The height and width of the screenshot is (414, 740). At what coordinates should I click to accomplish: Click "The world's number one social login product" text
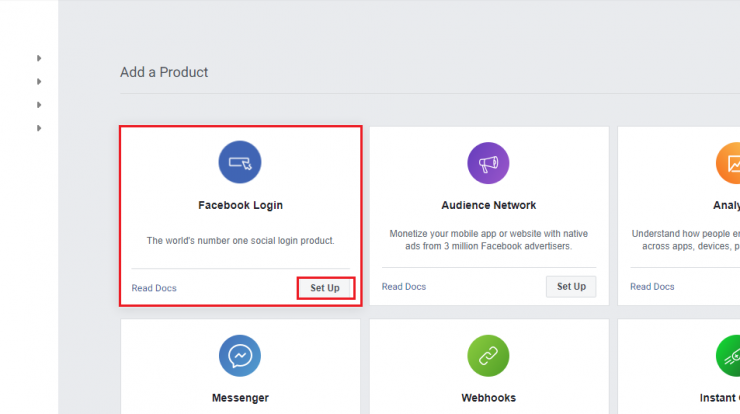(240, 241)
